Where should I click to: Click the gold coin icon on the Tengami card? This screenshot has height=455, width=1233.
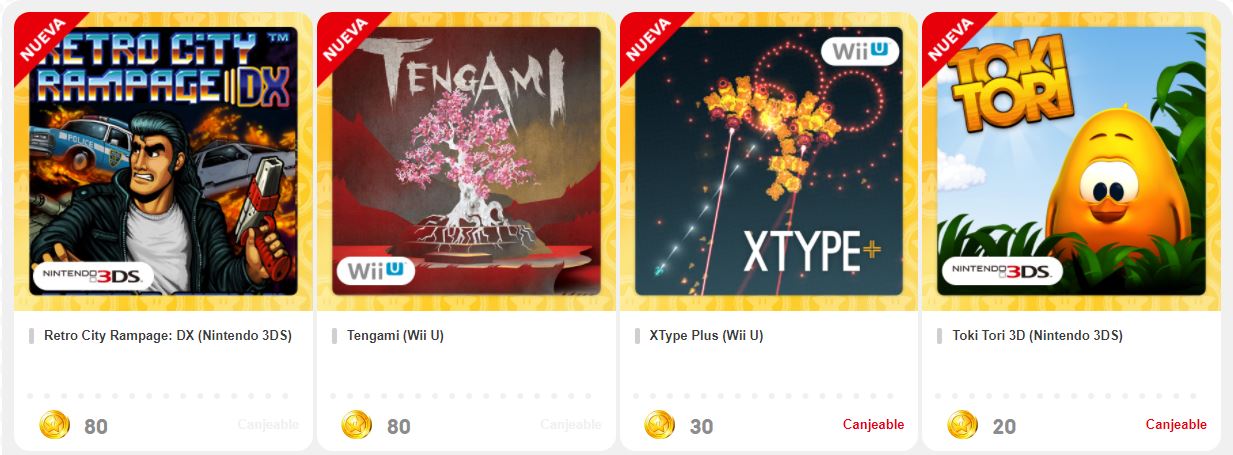357,425
